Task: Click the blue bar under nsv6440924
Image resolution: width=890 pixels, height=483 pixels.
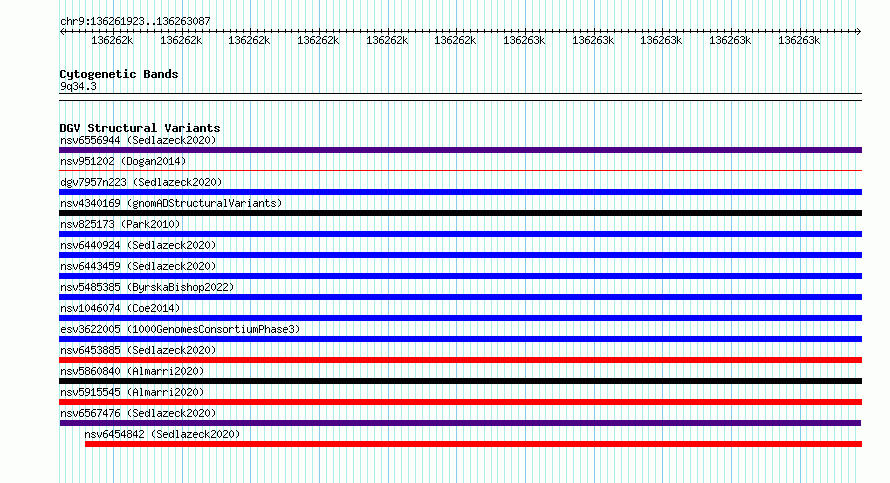Action: pyautogui.click(x=460, y=255)
